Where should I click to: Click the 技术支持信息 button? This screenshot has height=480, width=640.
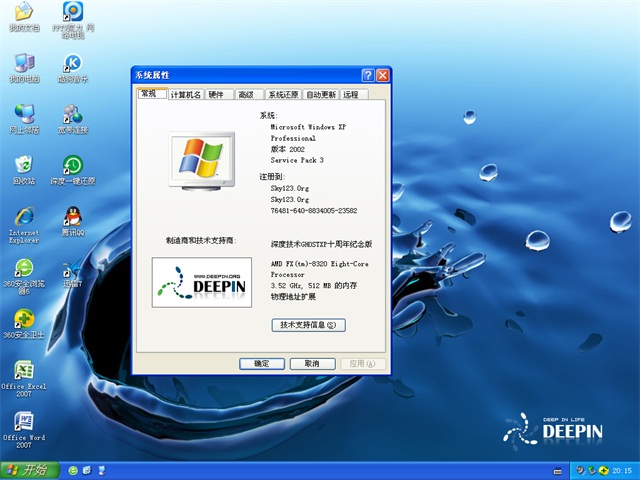(308, 325)
